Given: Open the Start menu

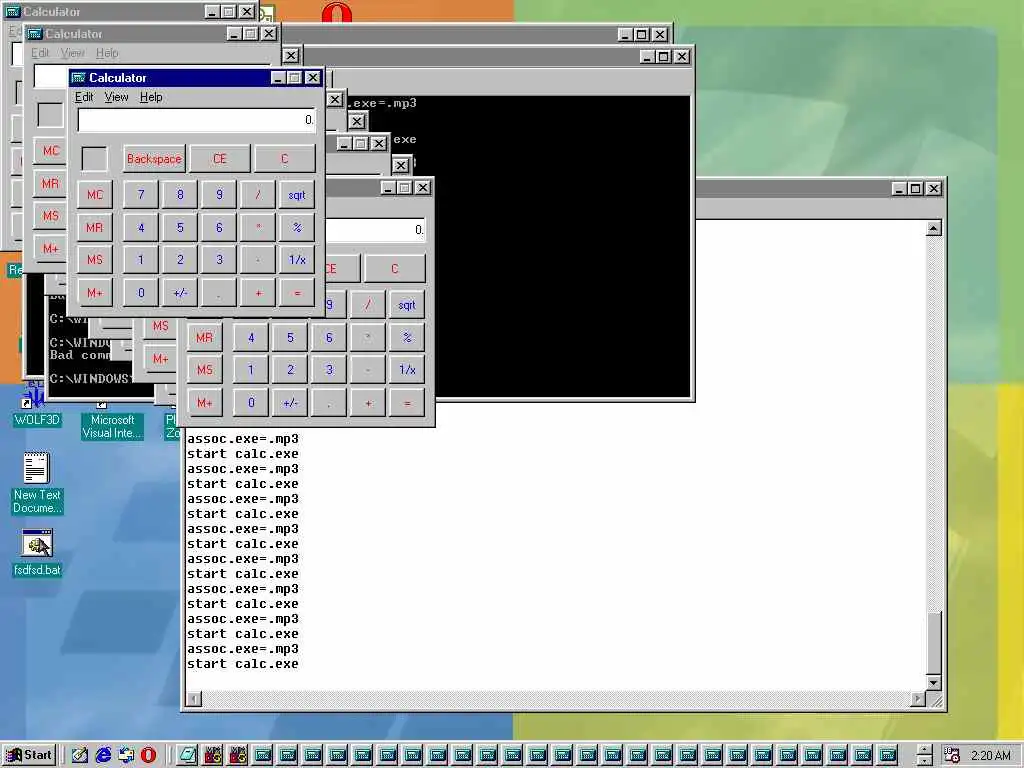Looking at the screenshot, I should (x=29, y=755).
